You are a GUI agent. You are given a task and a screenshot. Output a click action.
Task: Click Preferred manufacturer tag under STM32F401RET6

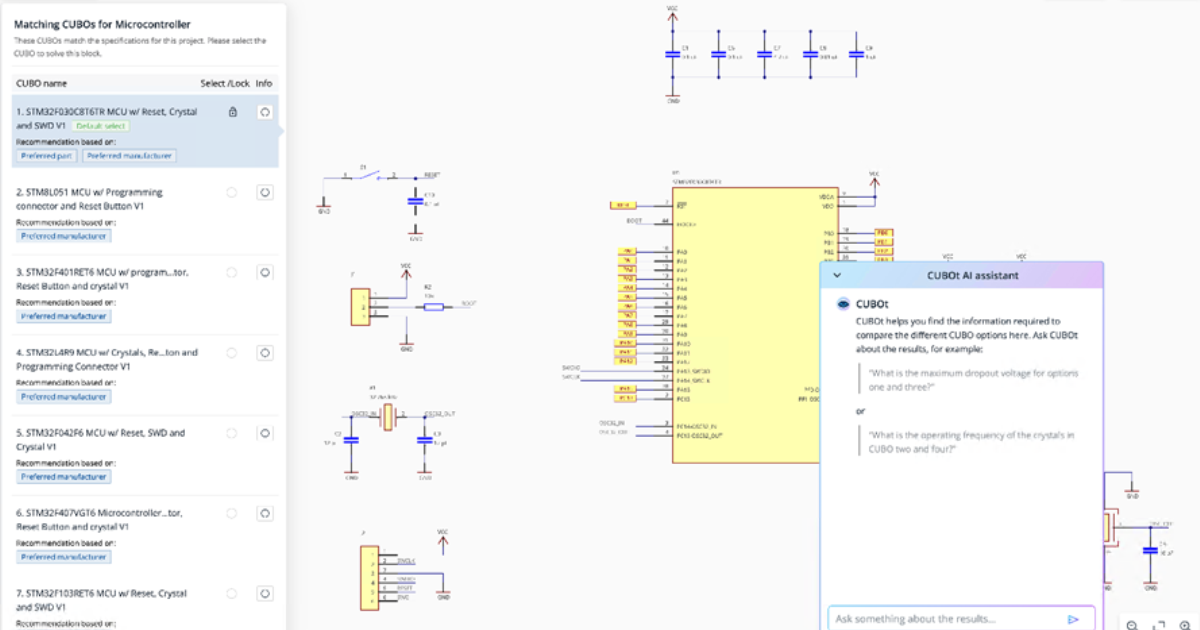64,316
